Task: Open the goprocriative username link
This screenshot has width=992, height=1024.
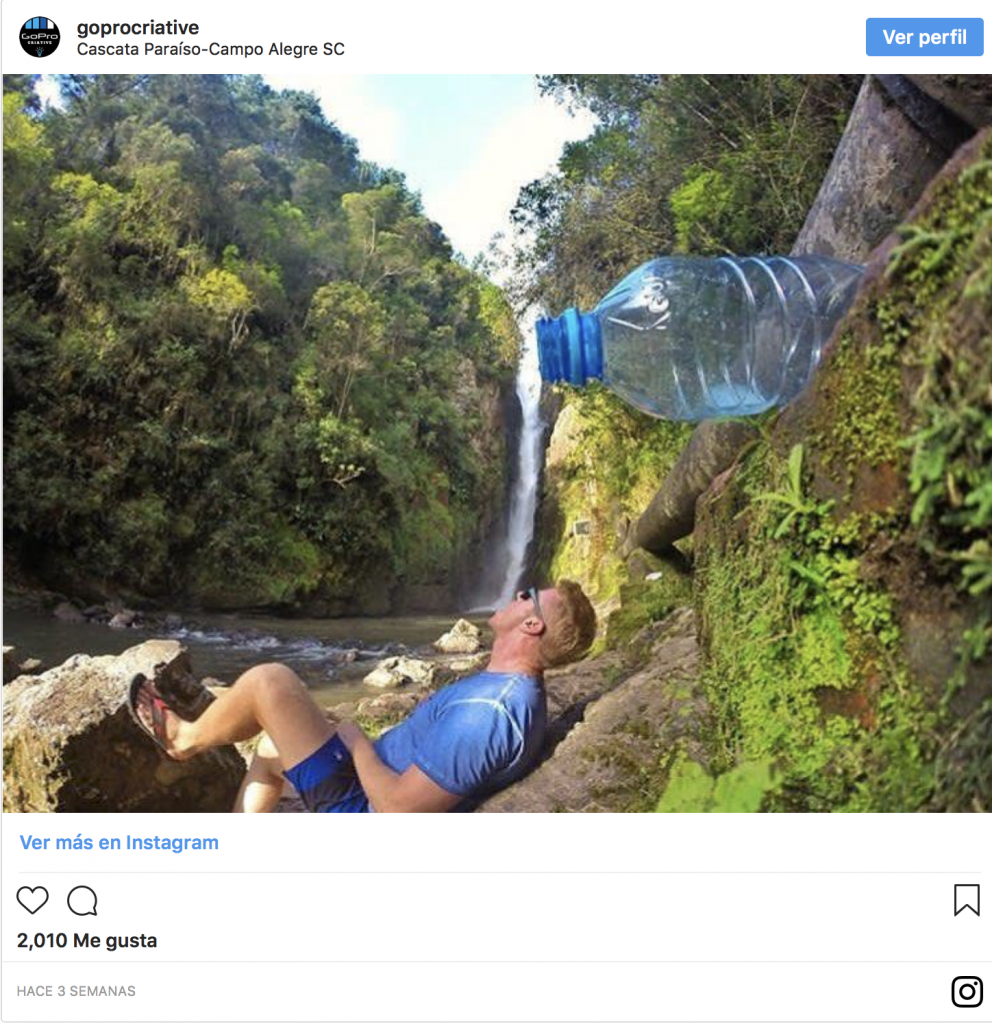Action: click(138, 27)
